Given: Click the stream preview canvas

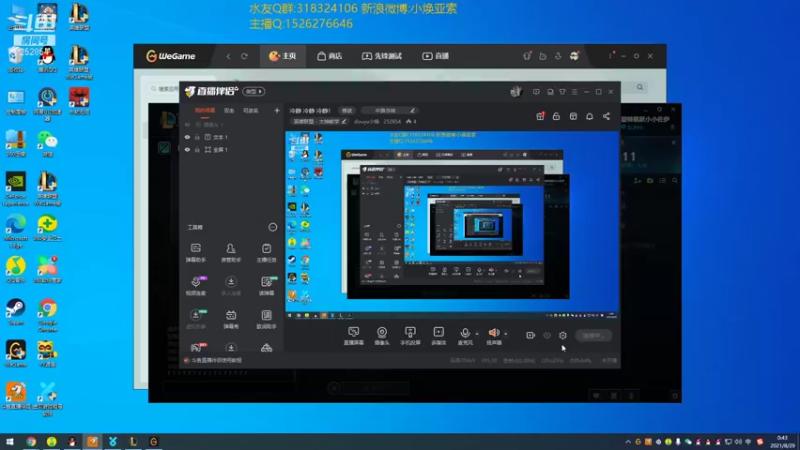Looking at the screenshot, I should click(452, 226).
